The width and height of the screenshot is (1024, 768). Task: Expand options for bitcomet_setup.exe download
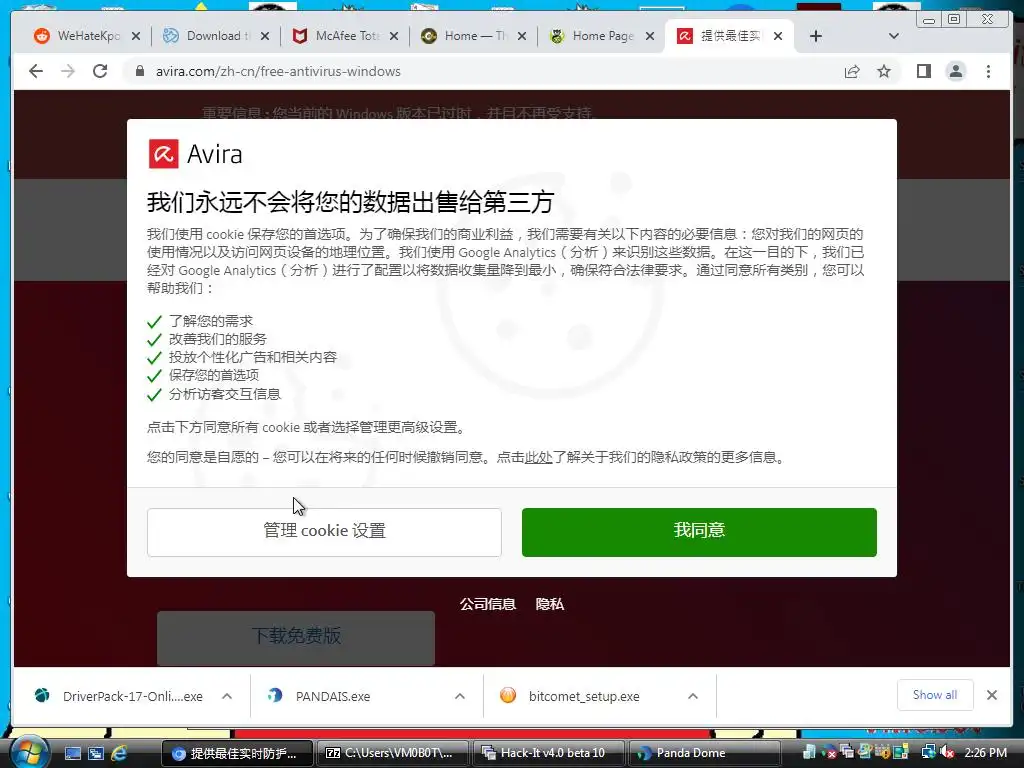(x=693, y=696)
